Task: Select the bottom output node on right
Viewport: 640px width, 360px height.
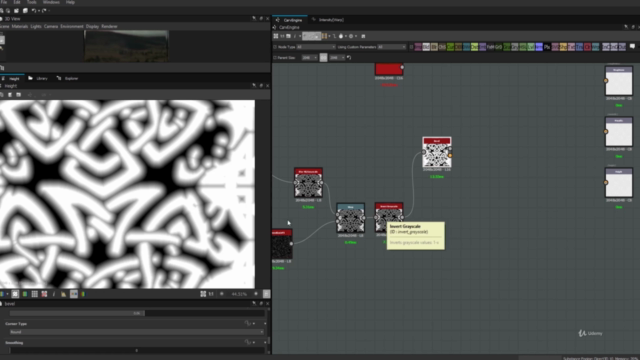Action: (619, 182)
